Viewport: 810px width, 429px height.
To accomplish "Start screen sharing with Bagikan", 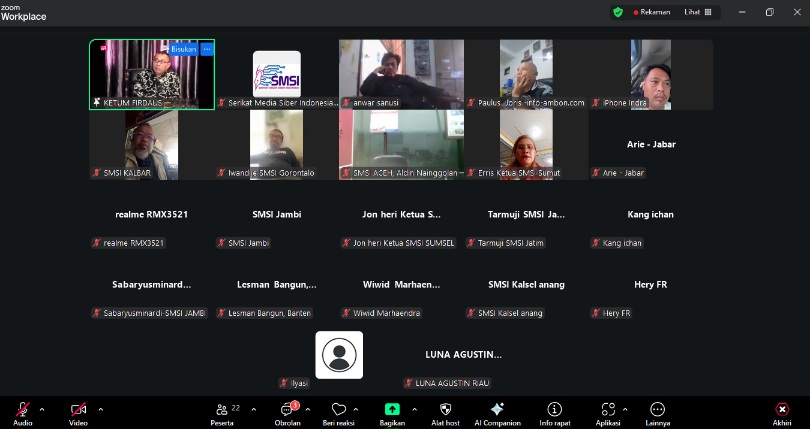I will point(392,410).
